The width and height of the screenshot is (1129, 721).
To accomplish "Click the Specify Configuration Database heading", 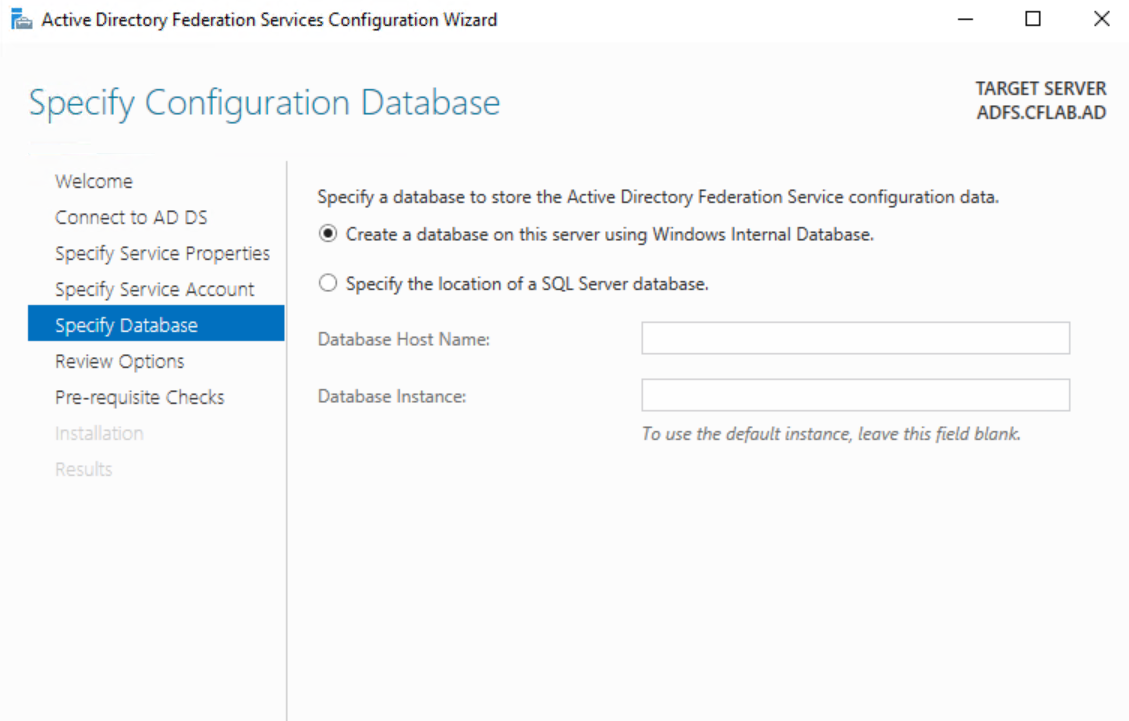I will coord(264,103).
